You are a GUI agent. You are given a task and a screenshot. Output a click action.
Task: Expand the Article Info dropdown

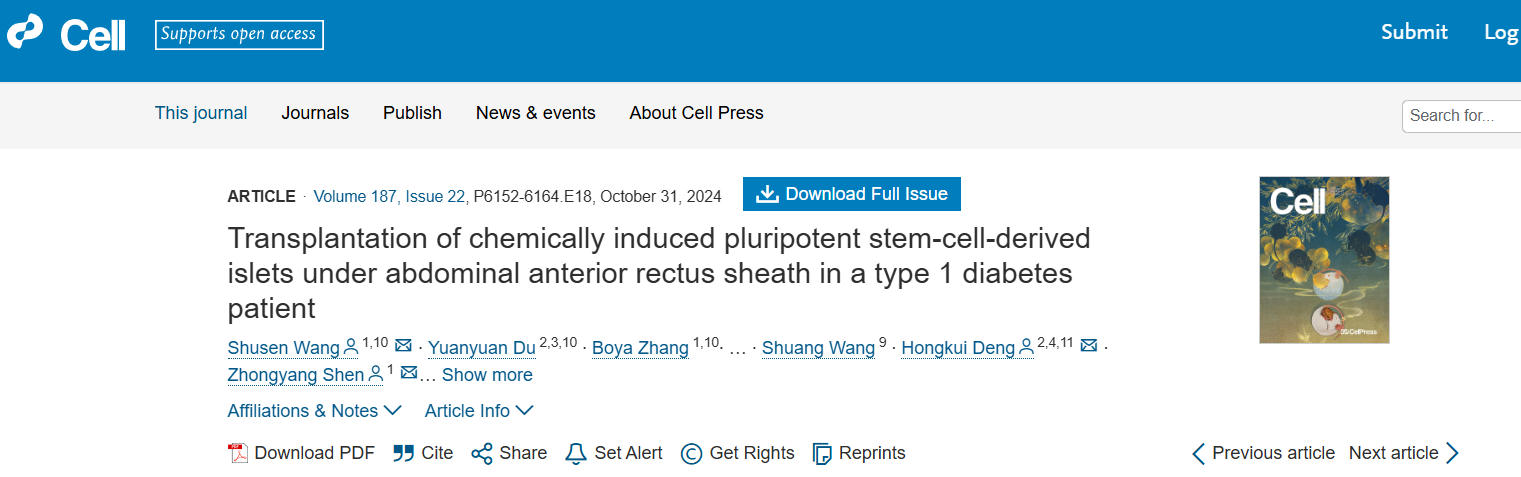pos(478,411)
